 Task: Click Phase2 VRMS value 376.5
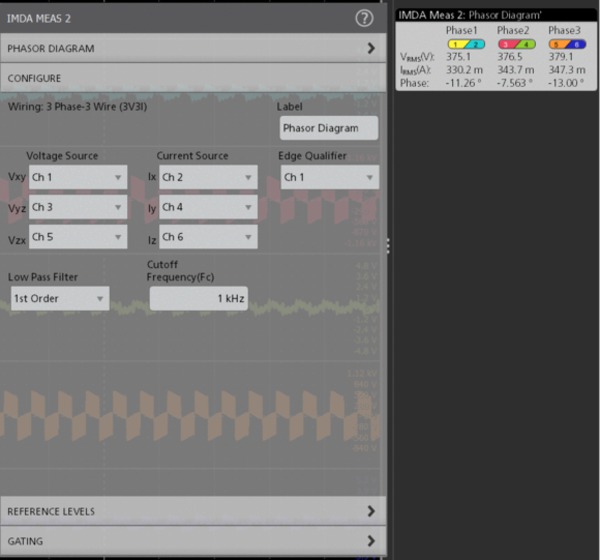(x=510, y=57)
